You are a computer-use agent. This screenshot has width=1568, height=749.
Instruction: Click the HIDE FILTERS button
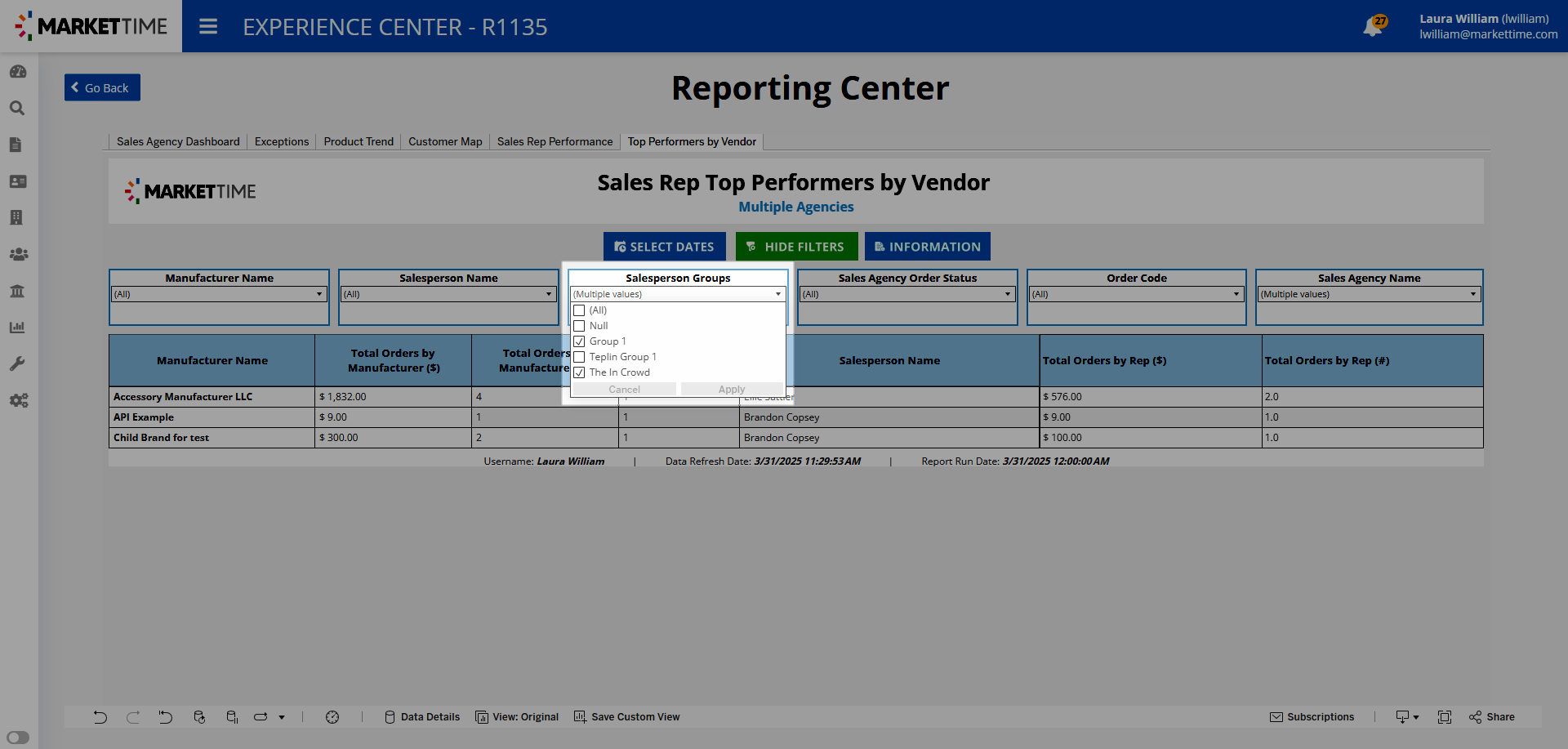(x=796, y=247)
